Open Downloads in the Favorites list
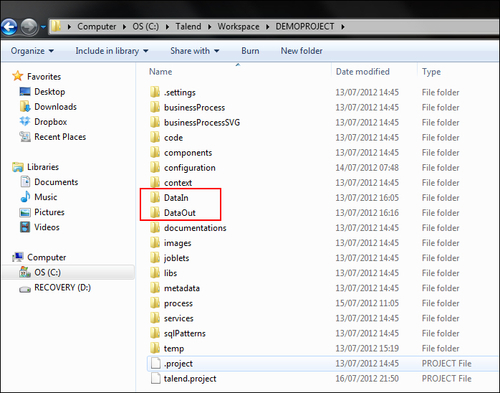 pos(55,107)
